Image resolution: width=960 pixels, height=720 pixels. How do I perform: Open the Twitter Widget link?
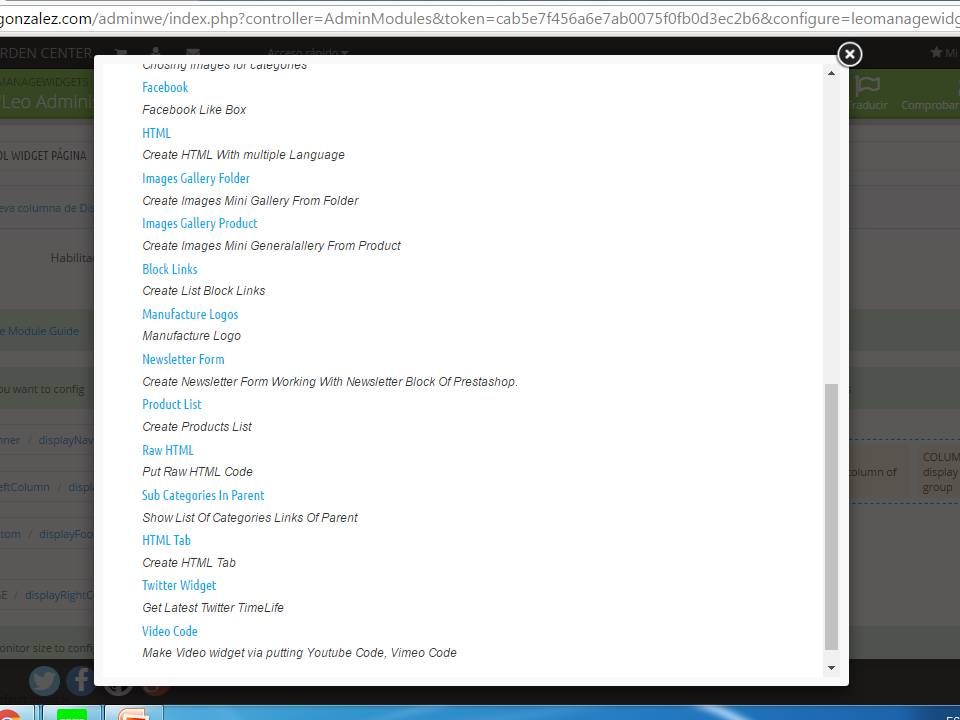(179, 585)
